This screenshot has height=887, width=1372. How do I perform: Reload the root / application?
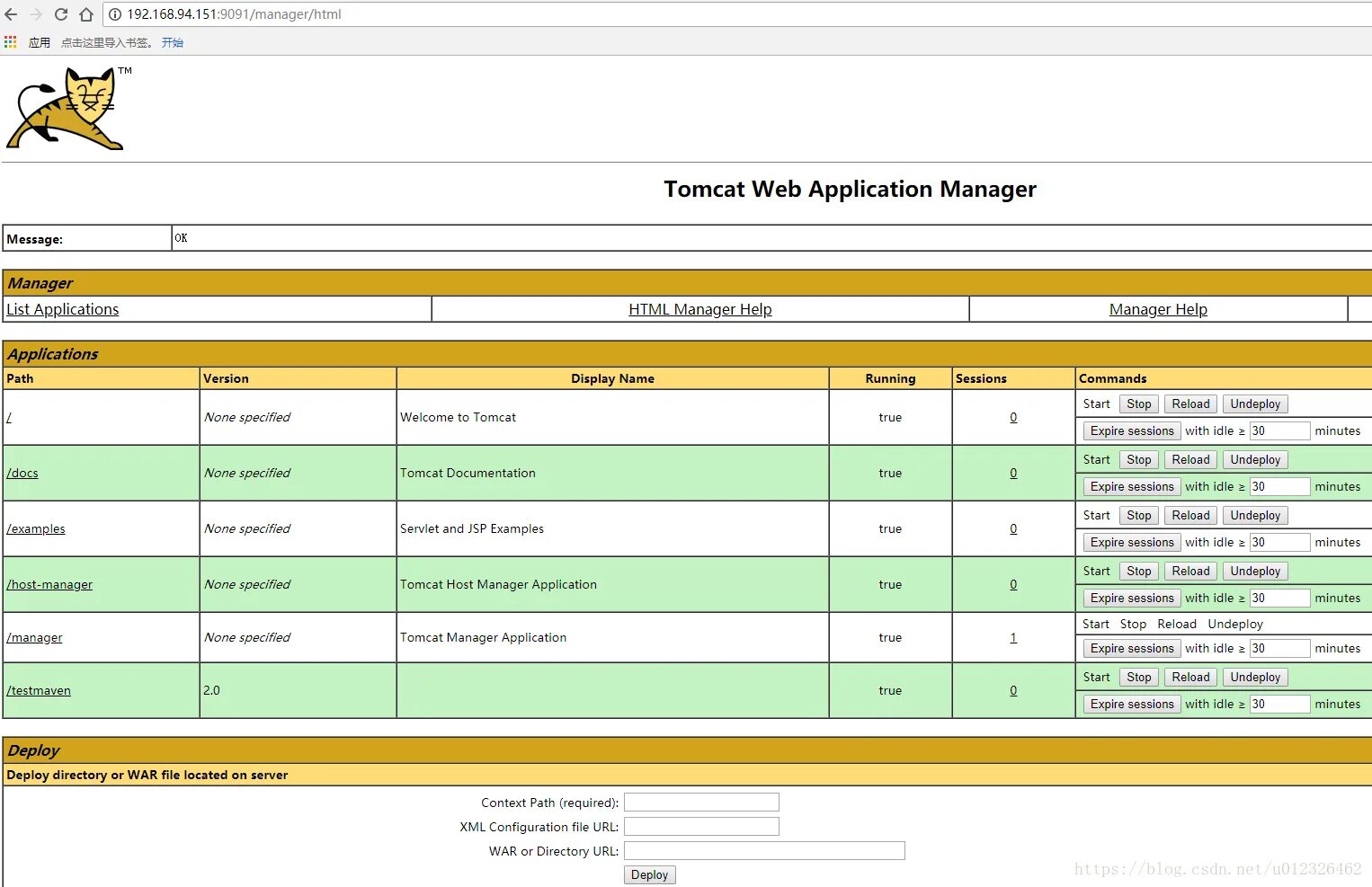1191,404
